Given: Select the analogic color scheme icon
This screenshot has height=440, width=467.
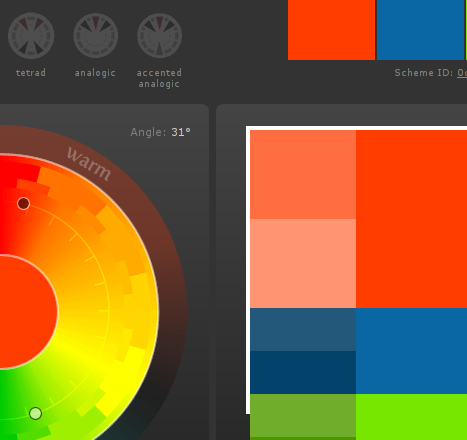Looking at the screenshot, I should pos(95,36).
